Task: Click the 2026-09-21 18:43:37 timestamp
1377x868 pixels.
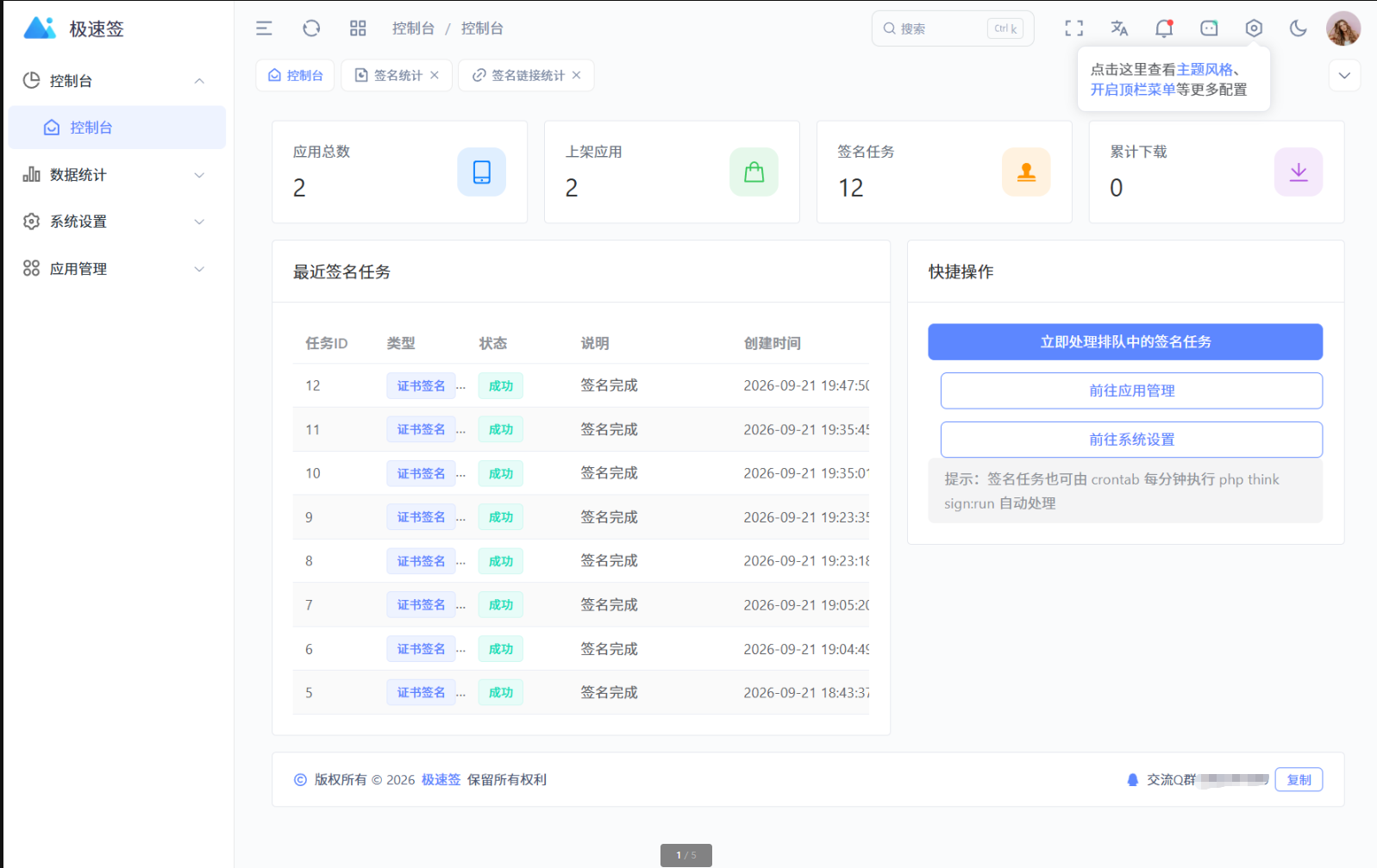Action: tap(806, 692)
